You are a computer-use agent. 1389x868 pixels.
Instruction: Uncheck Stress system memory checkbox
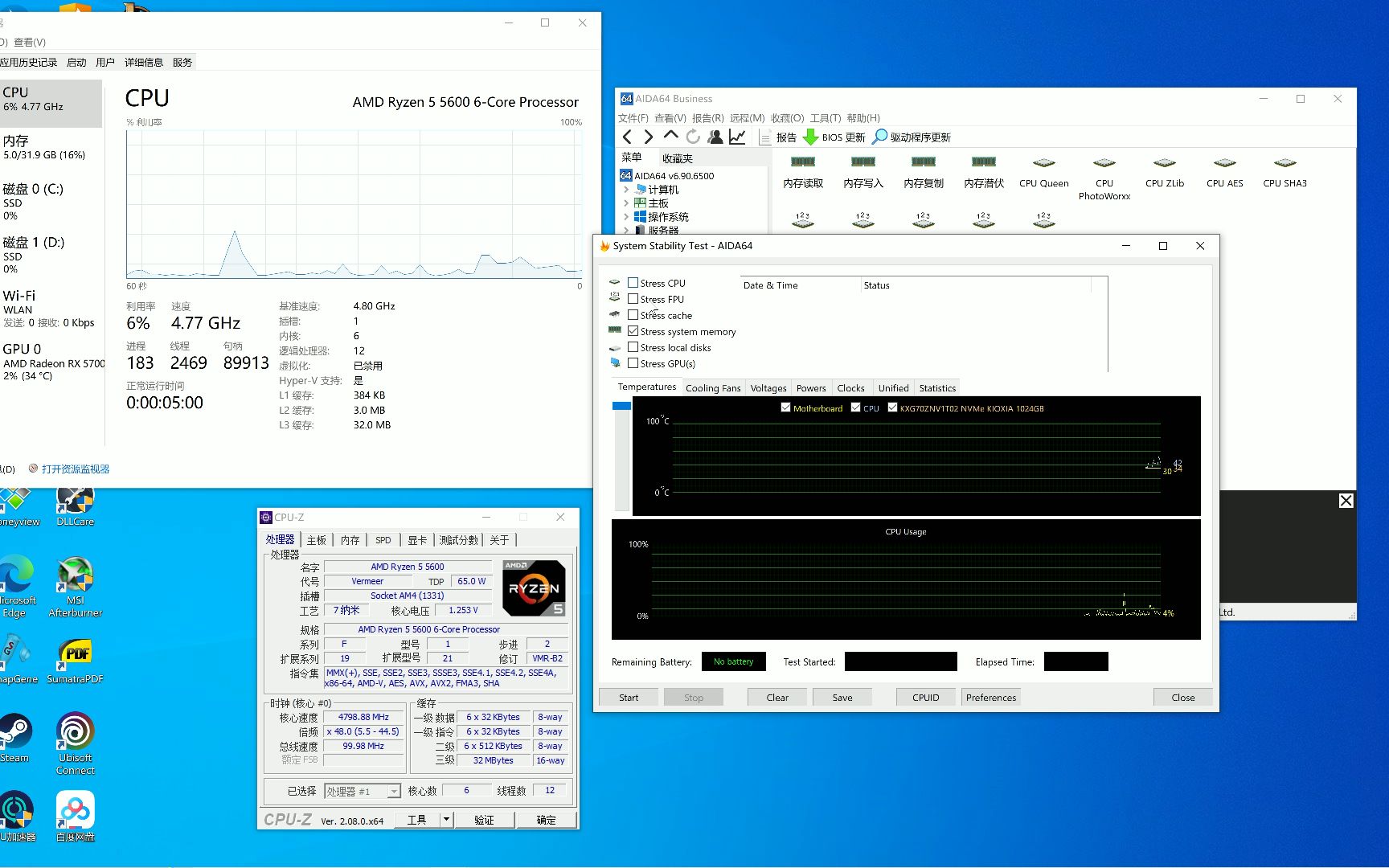tap(633, 331)
